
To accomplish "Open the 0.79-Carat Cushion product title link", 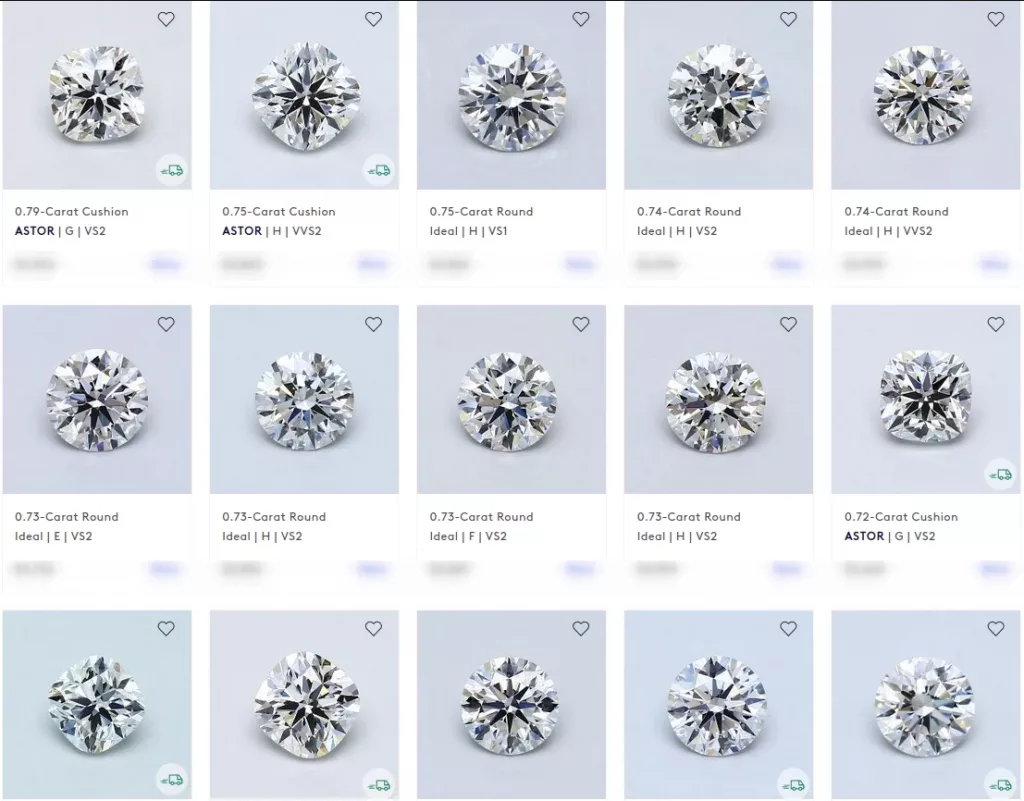I will tap(72, 212).
